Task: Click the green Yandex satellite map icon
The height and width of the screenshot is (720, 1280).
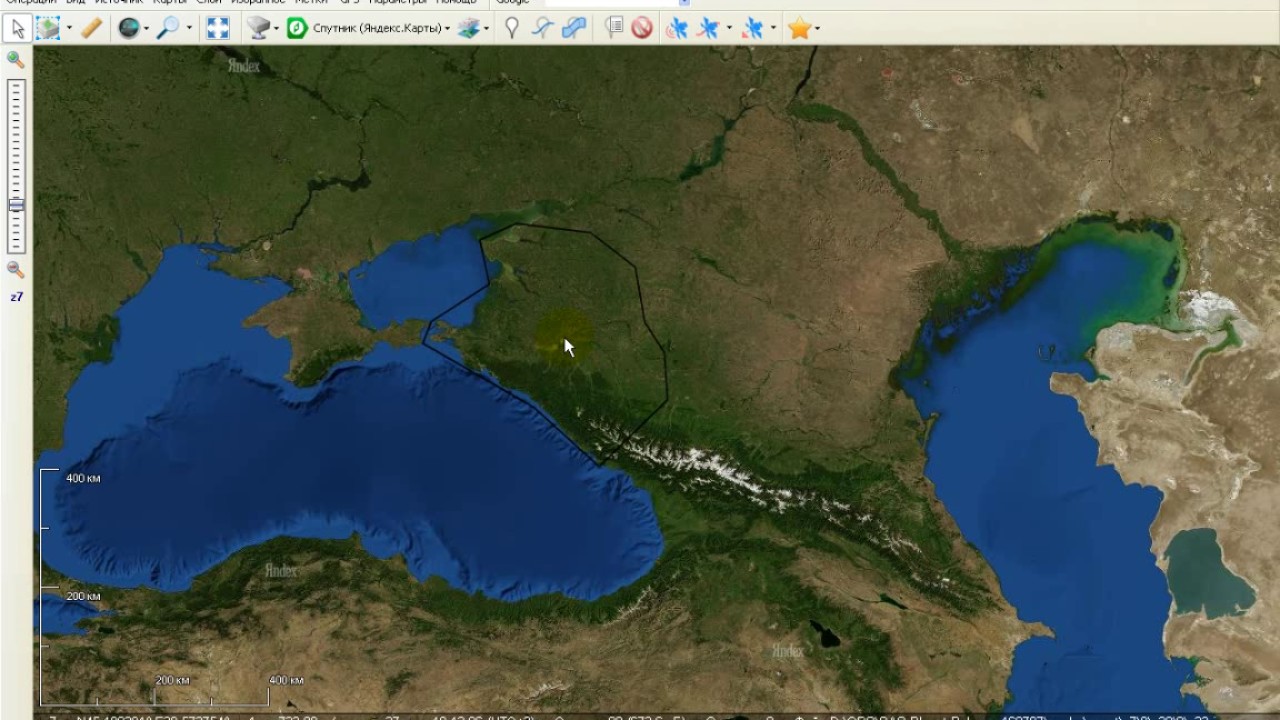Action: (297, 28)
